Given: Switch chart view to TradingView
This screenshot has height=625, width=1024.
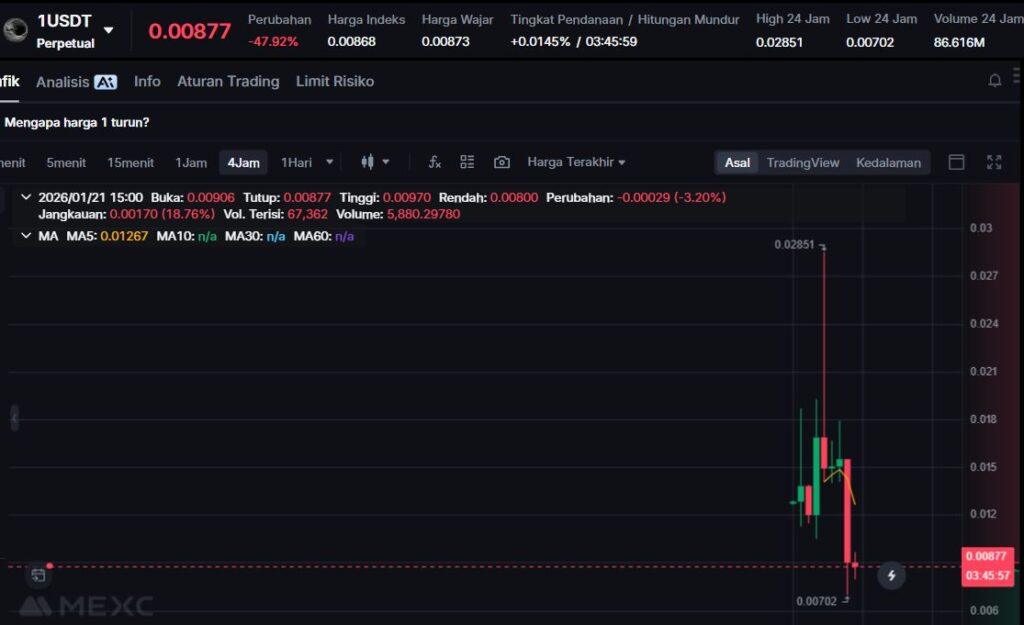Looking at the screenshot, I should [x=803, y=162].
